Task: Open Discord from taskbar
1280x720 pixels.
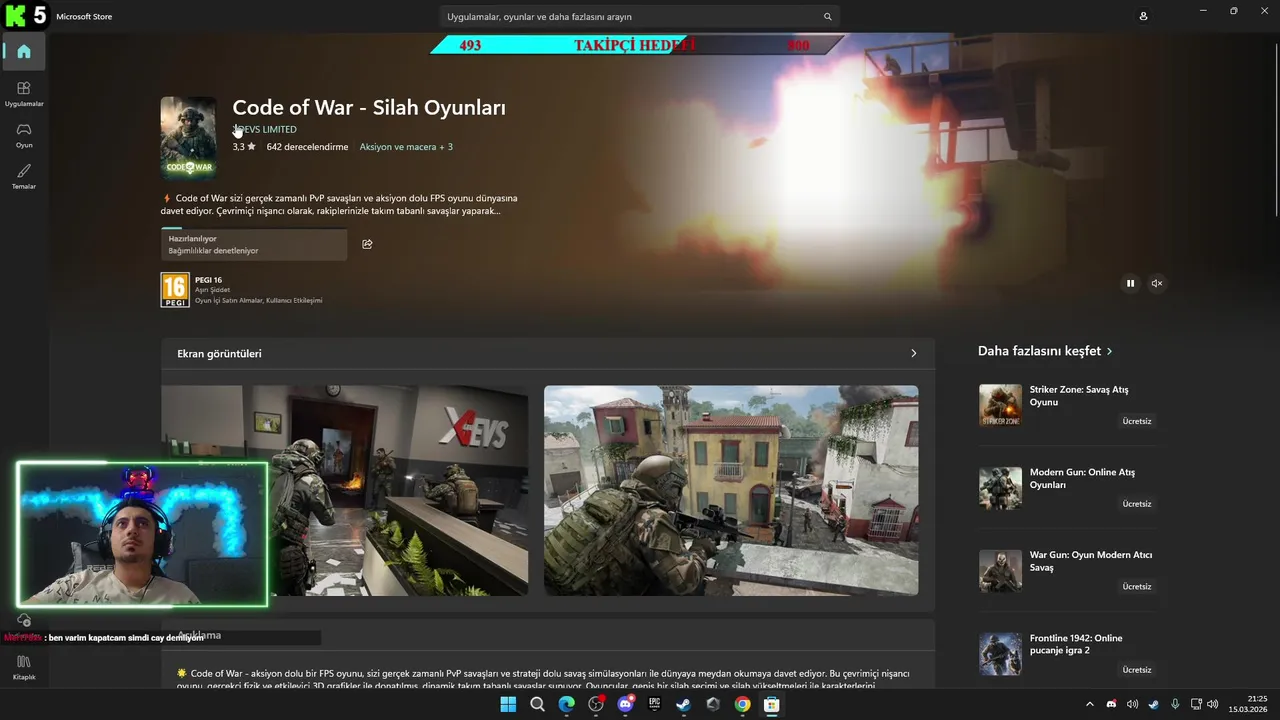Action: [x=626, y=704]
